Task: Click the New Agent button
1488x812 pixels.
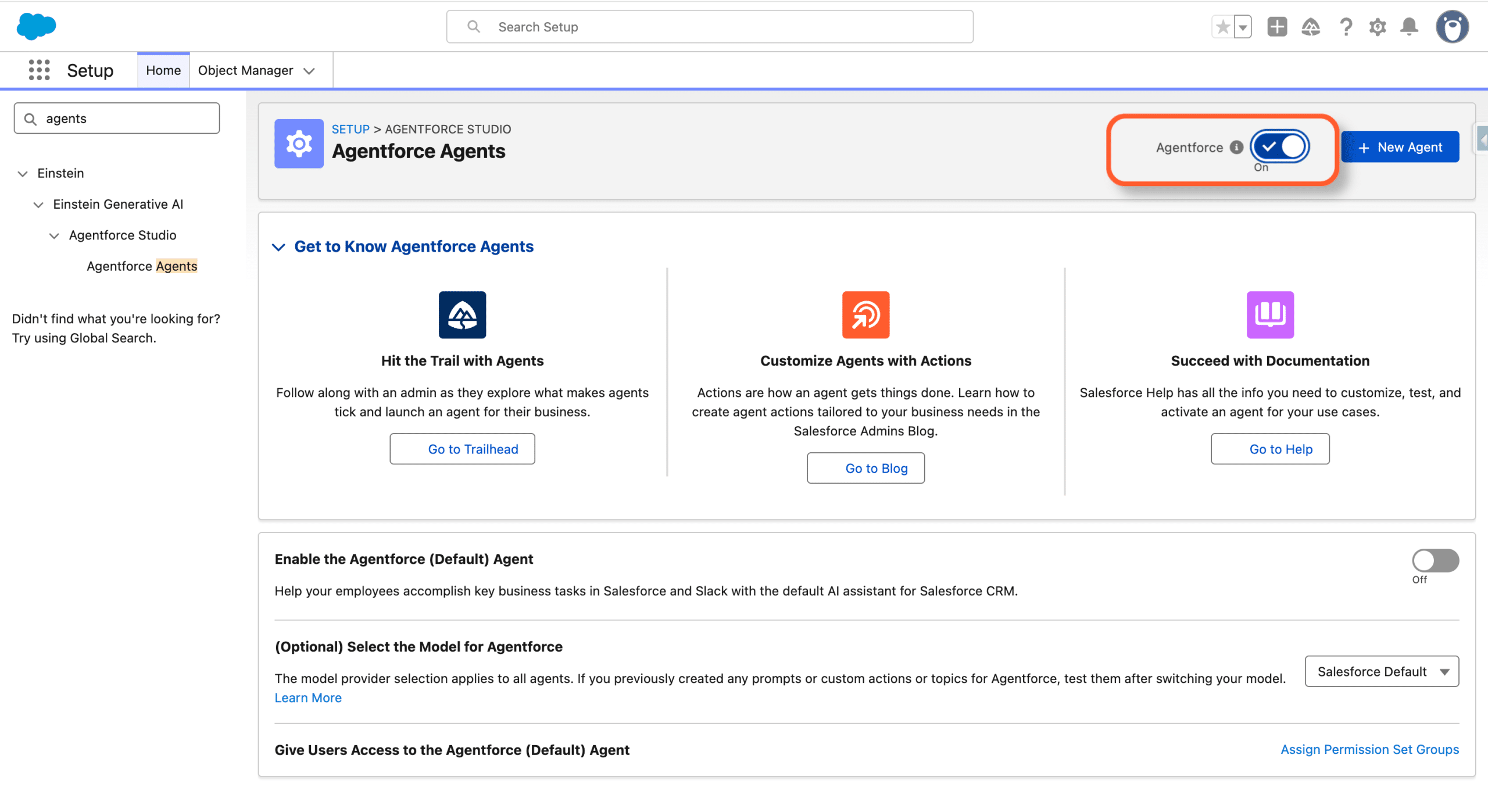Action: tap(1400, 147)
